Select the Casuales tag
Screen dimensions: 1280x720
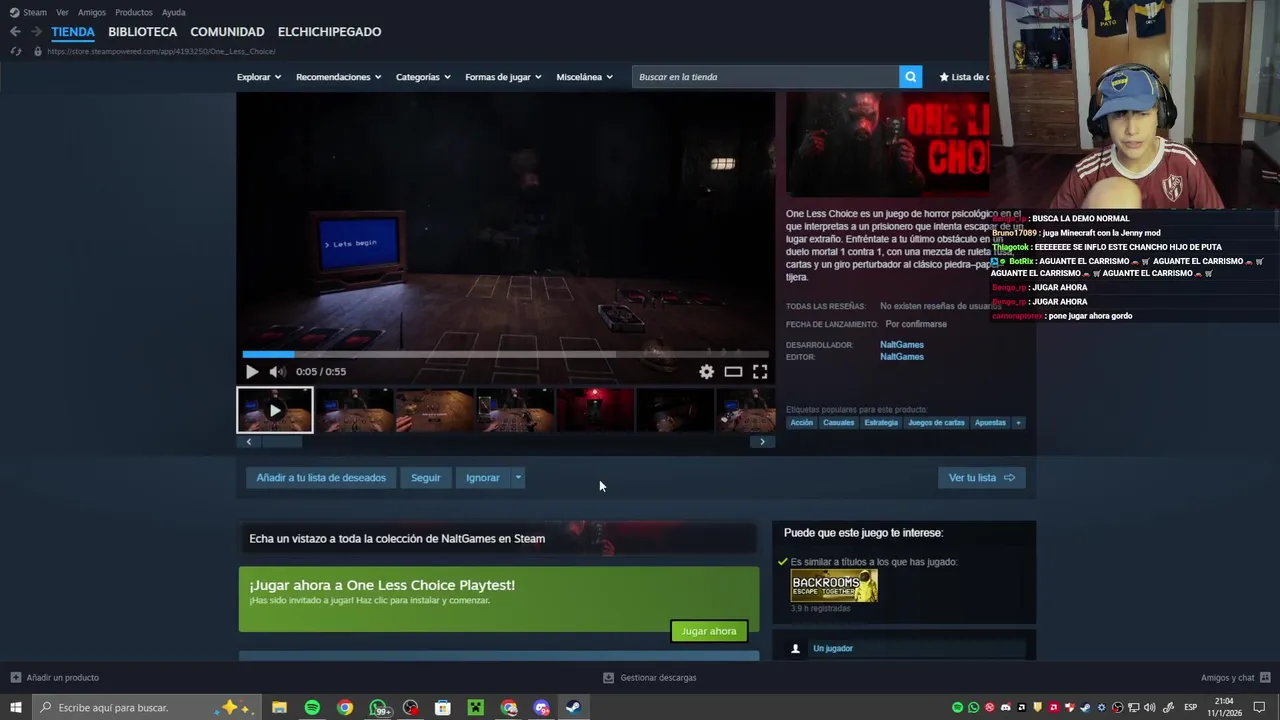[838, 423]
